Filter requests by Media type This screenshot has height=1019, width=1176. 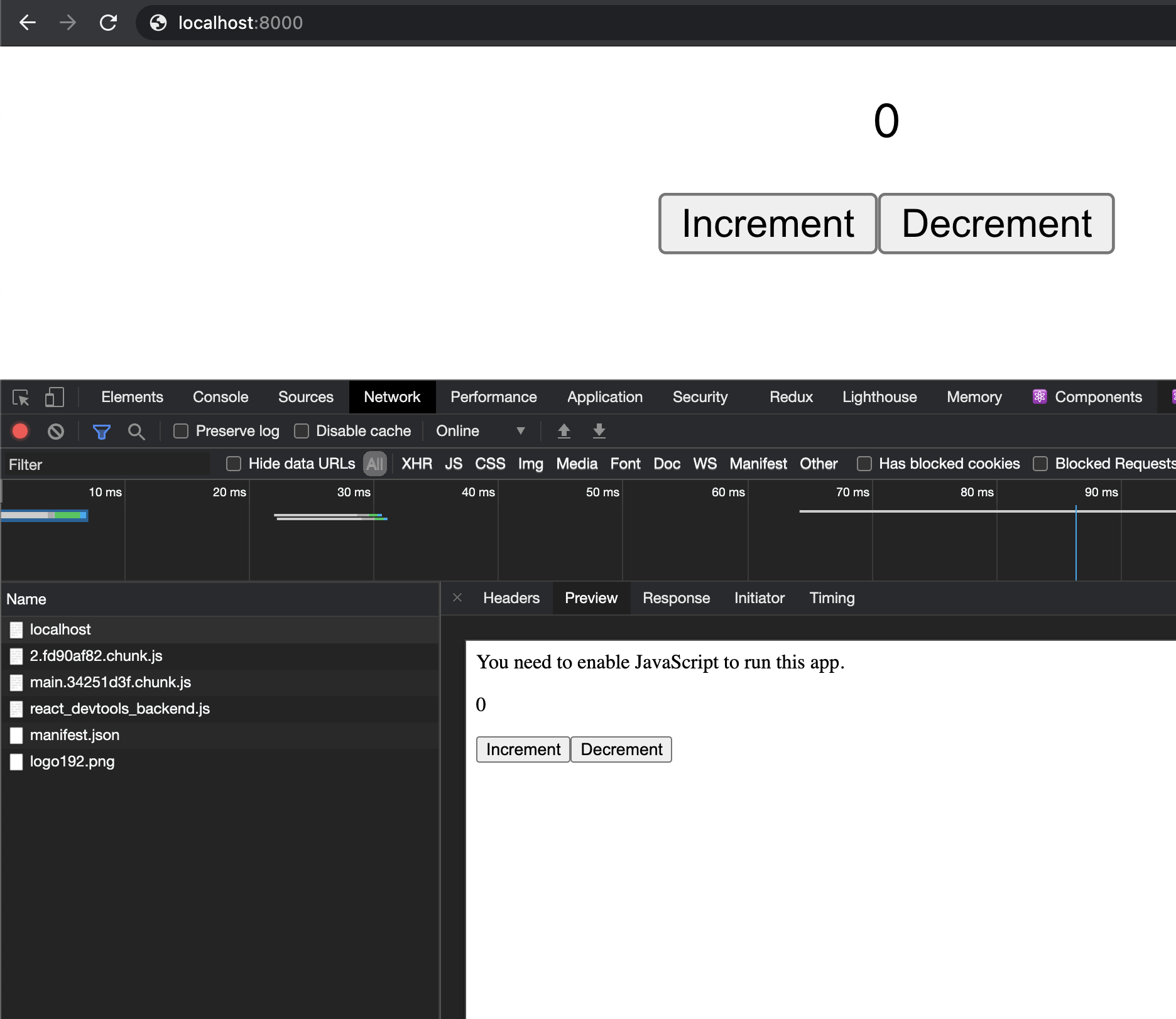(x=577, y=464)
